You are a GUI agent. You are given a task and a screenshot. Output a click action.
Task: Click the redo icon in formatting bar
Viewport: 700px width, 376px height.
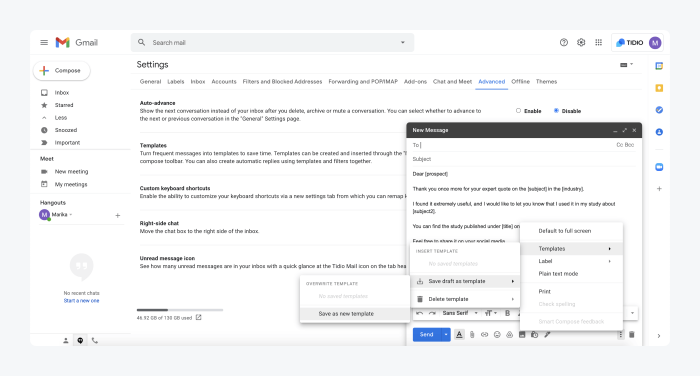point(432,313)
